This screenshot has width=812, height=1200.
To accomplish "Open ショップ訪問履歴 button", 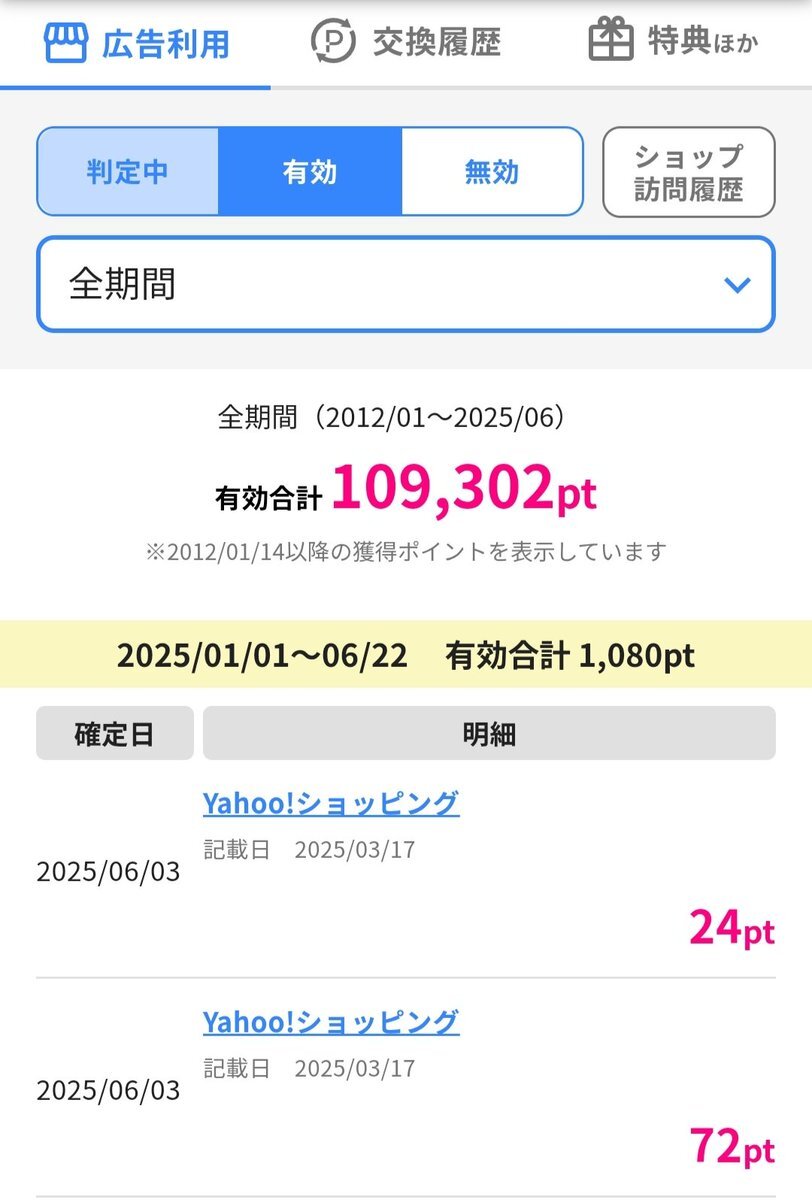I will [689, 172].
